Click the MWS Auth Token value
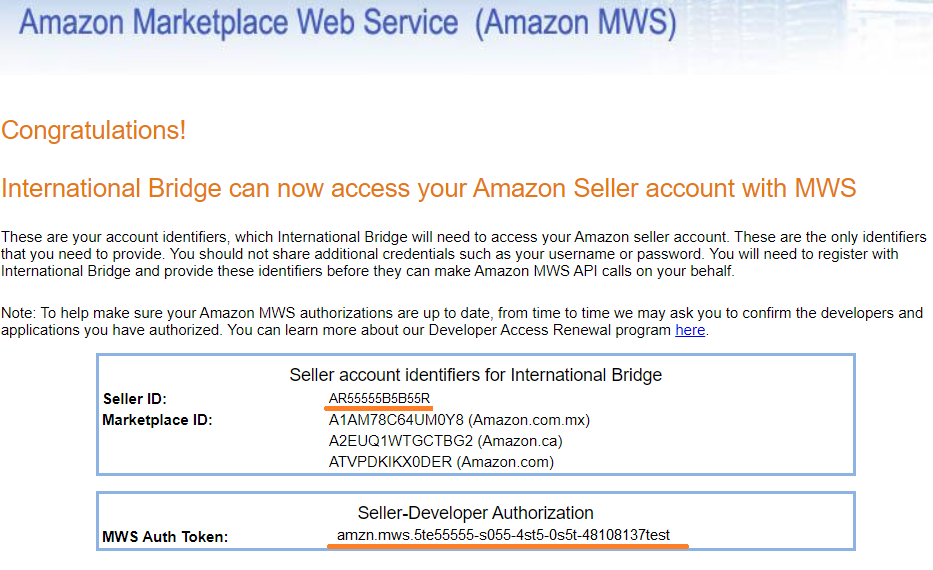Image resolution: width=933 pixels, height=570 pixels. click(x=503, y=536)
